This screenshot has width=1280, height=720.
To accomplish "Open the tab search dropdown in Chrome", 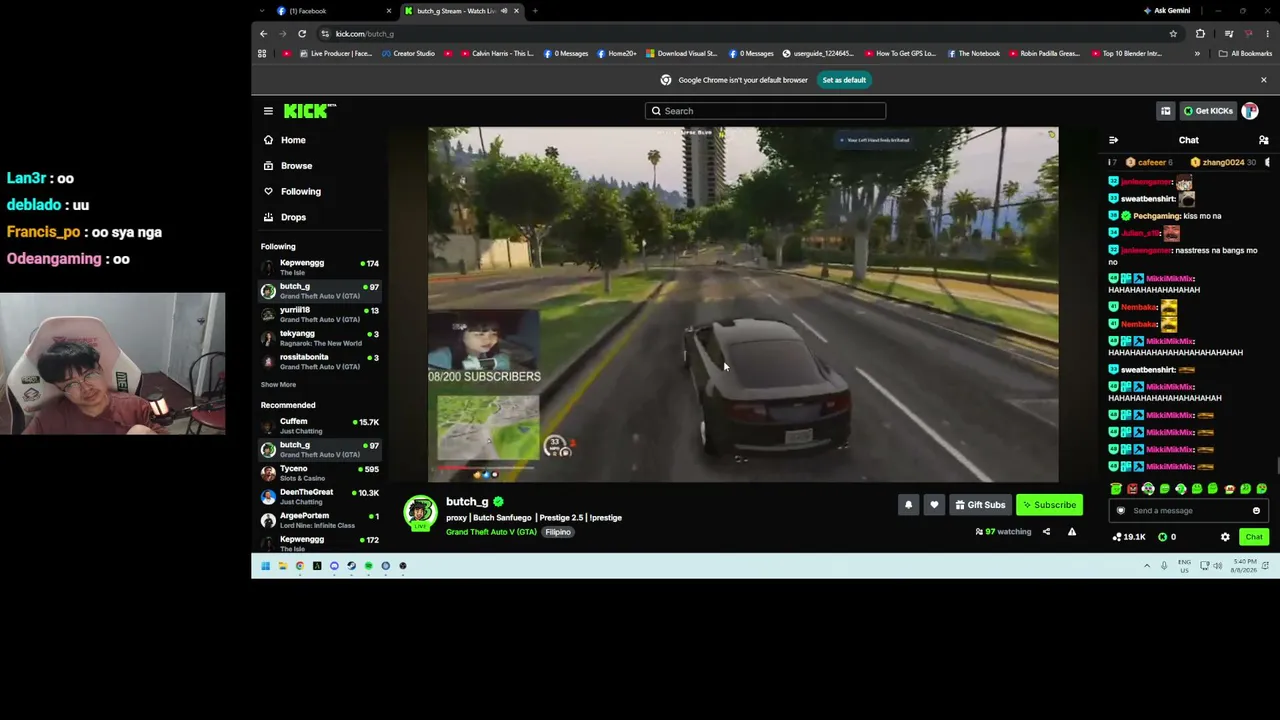I will point(262,11).
